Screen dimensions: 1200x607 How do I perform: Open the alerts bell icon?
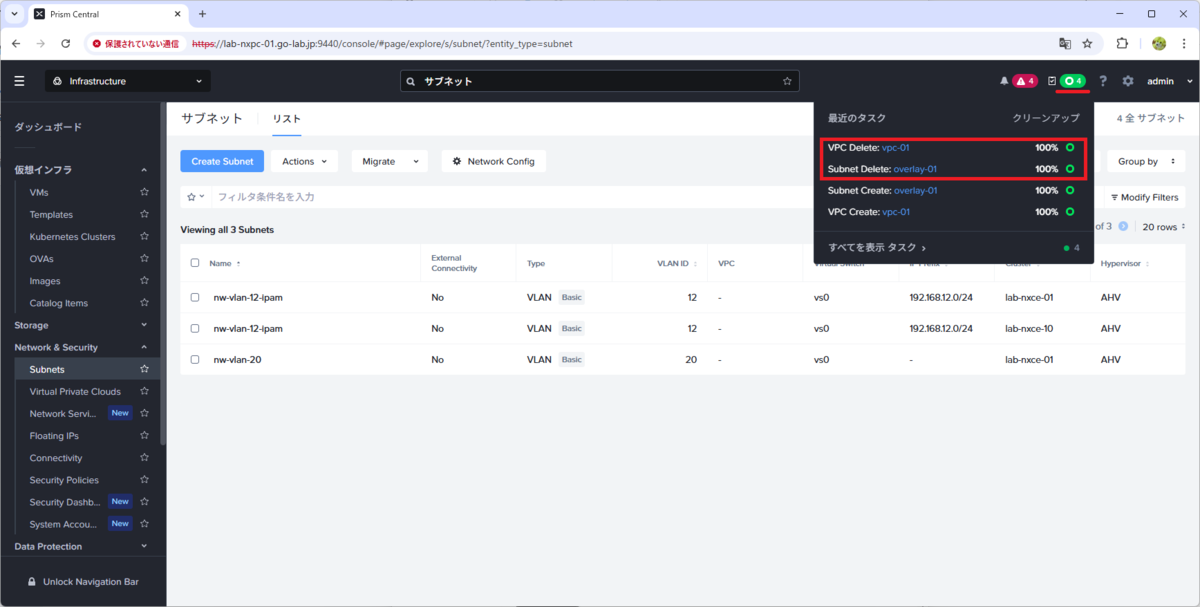click(x=1004, y=81)
